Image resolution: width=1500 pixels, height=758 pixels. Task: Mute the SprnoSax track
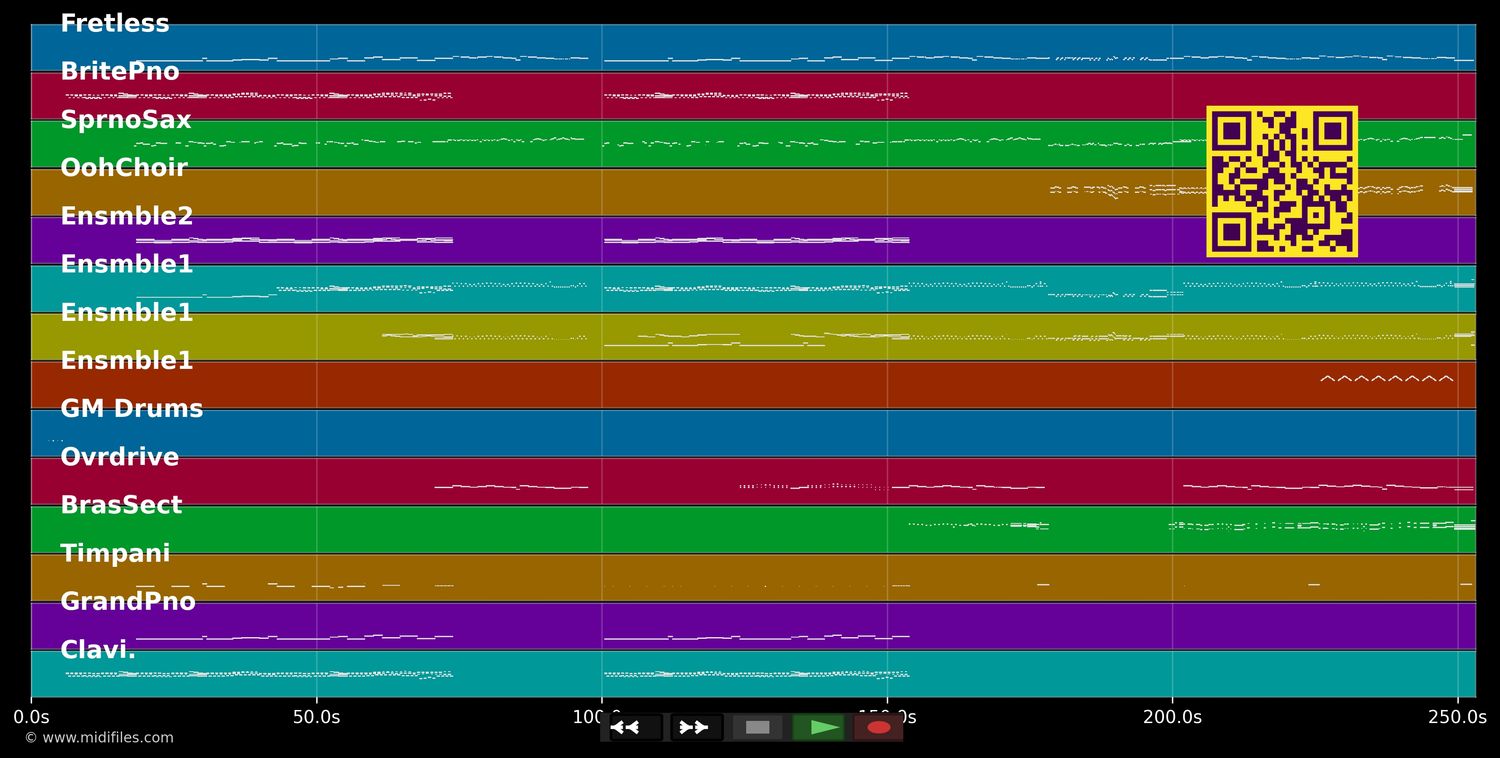[125, 119]
